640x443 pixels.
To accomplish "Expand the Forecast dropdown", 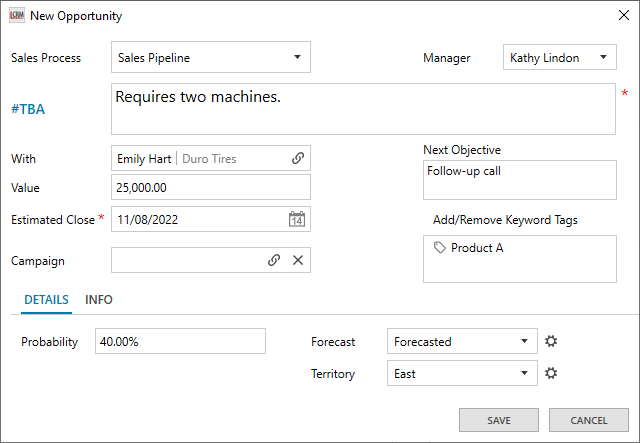I will [x=524, y=341].
